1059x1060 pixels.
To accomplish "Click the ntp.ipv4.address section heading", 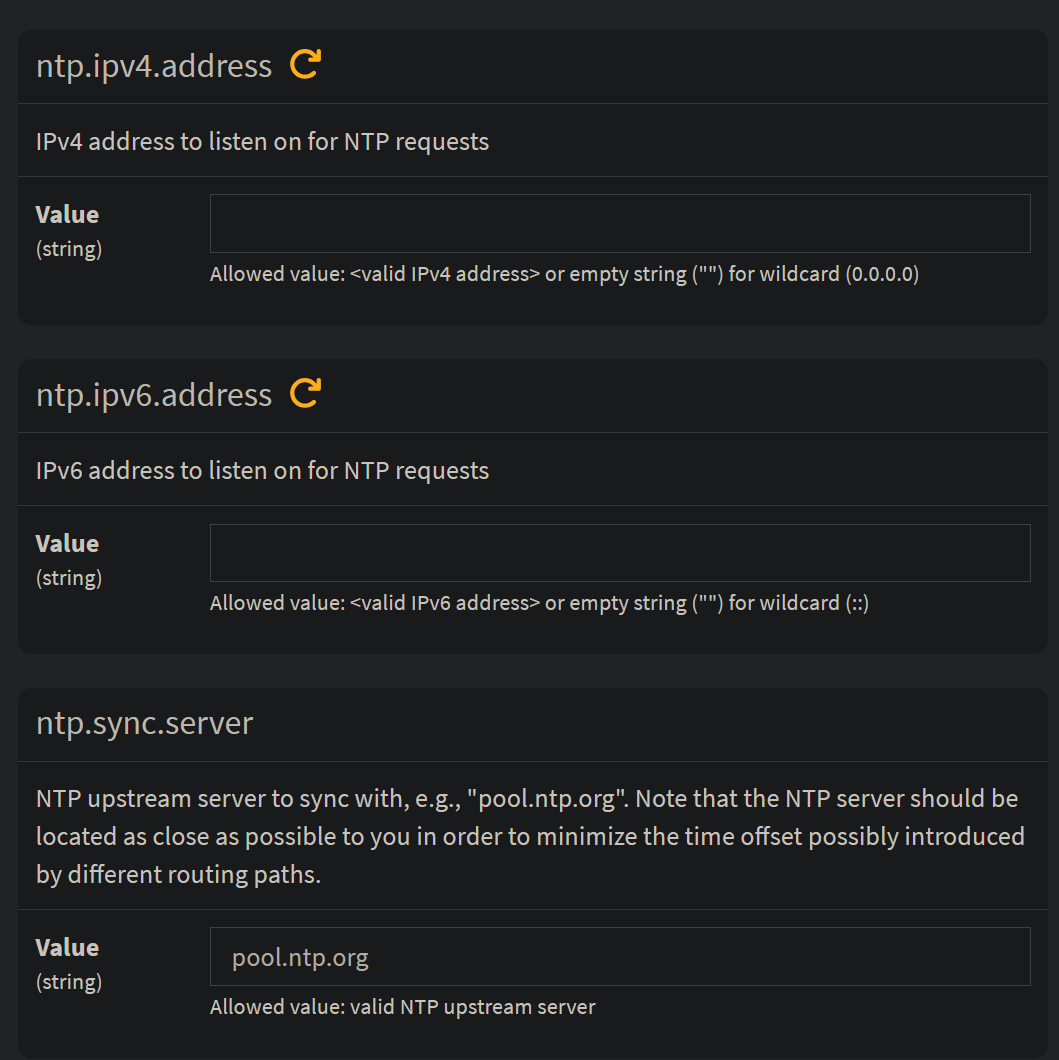I will pyautogui.click(x=153, y=66).
